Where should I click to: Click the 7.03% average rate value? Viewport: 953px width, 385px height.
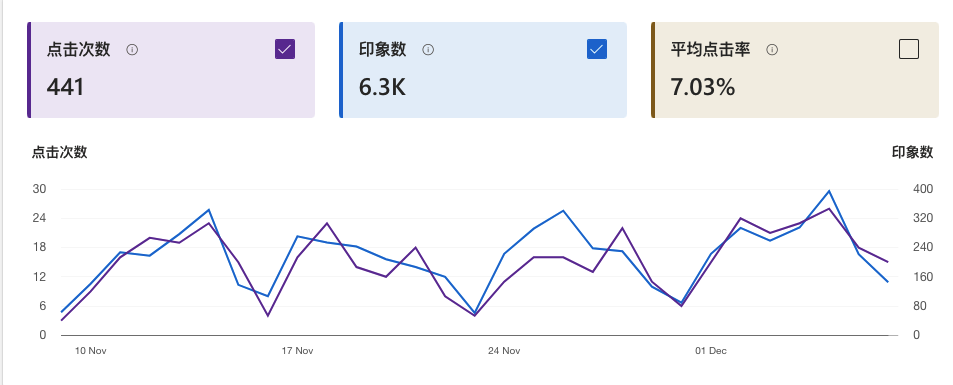(703, 88)
